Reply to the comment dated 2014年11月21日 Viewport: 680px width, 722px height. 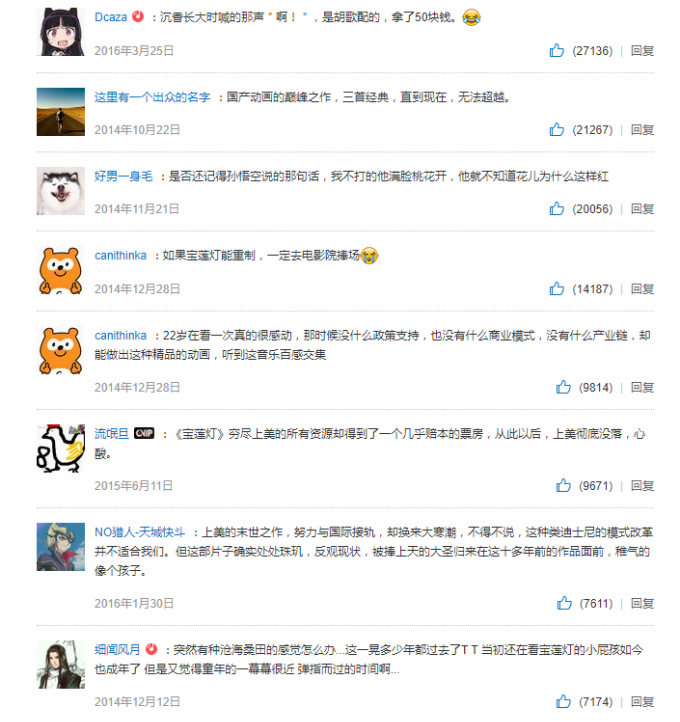click(642, 209)
